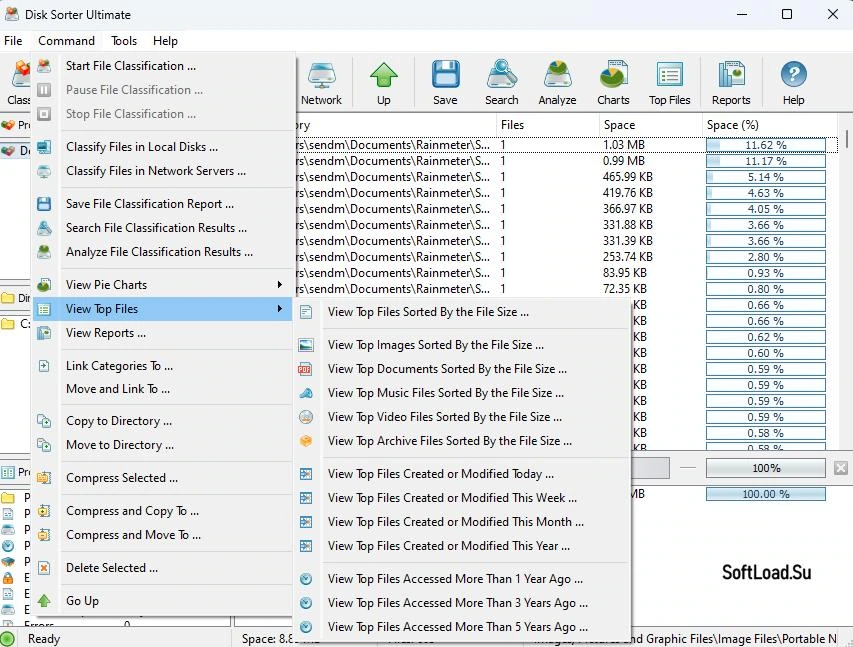853x647 pixels.
Task: Sort by the Space (%) column header
Action: pyautogui.click(x=770, y=125)
